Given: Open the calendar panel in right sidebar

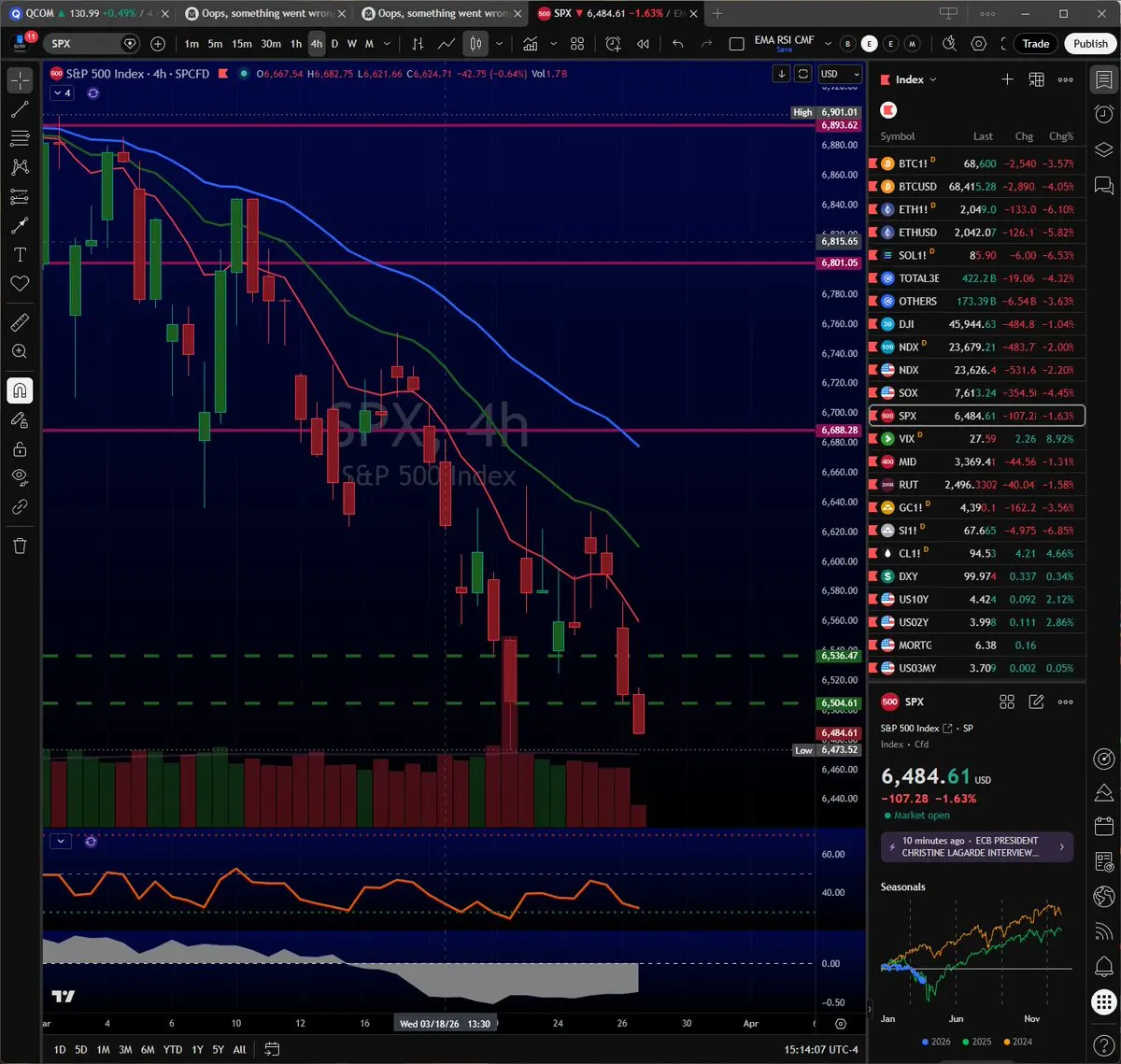Looking at the screenshot, I should tap(1103, 827).
